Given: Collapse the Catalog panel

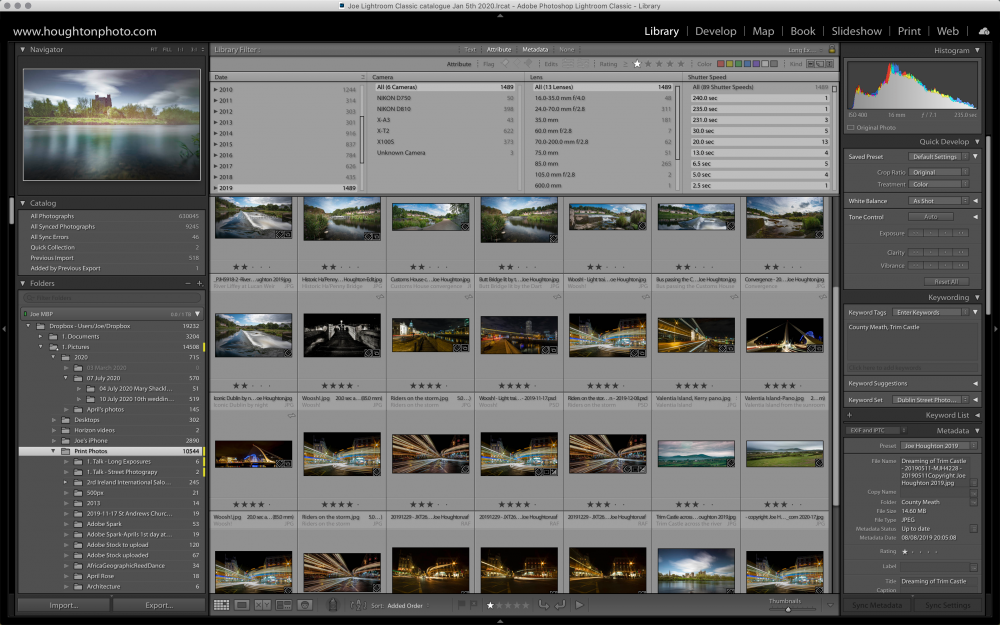Looking at the screenshot, I should [x=23, y=203].
